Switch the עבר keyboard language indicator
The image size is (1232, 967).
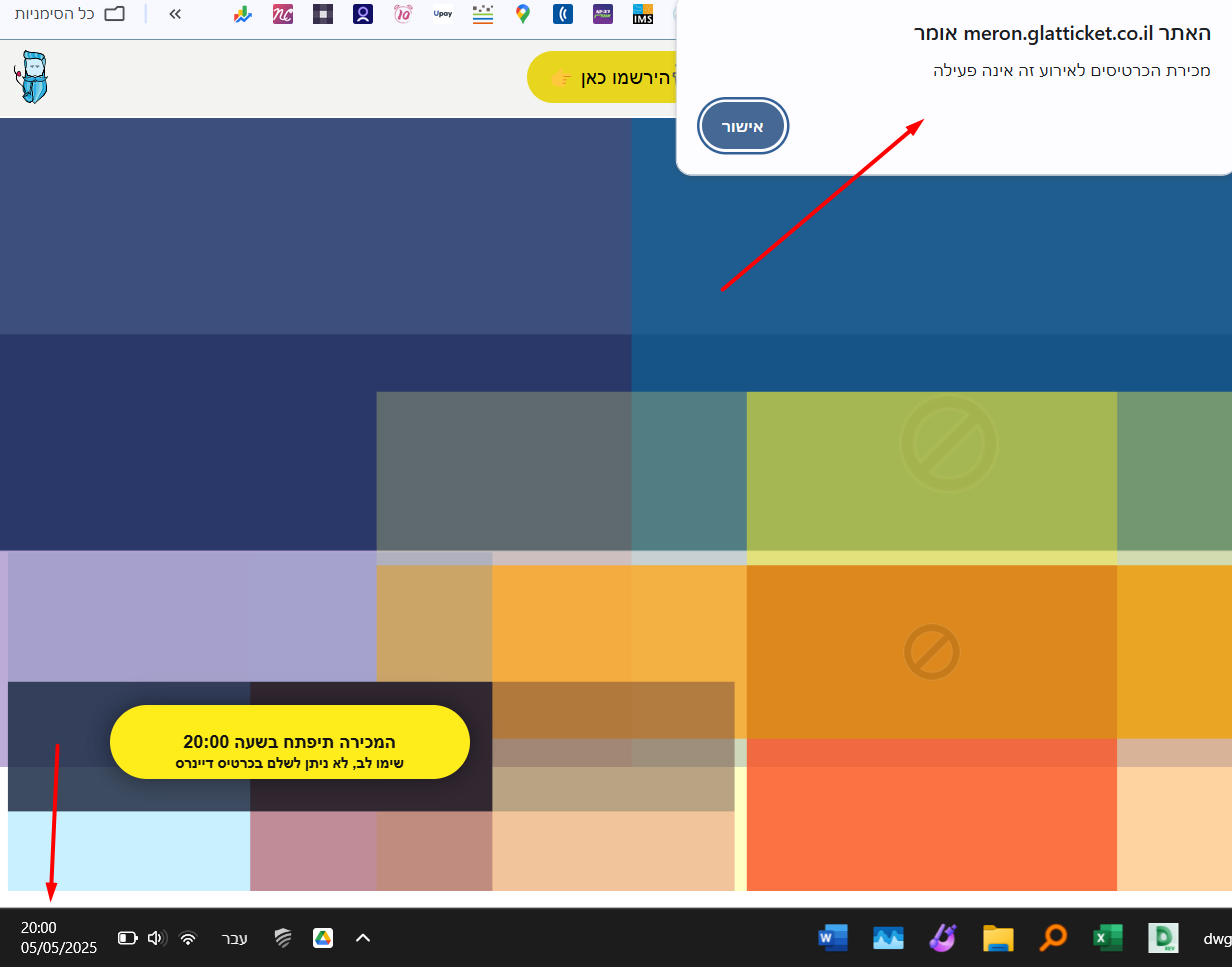234,938
